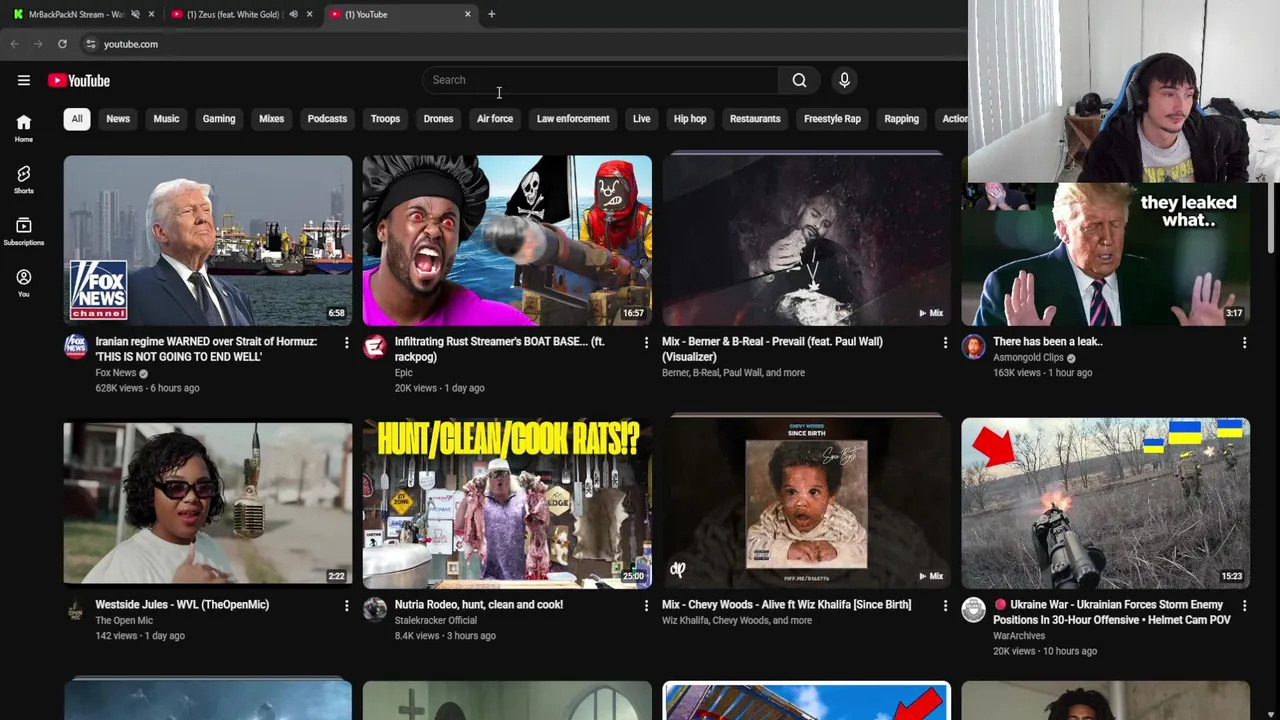The height and width of the screenshot is (720, 1280).
Task: Start voice search with microphone icon
Action: point(844,80)
